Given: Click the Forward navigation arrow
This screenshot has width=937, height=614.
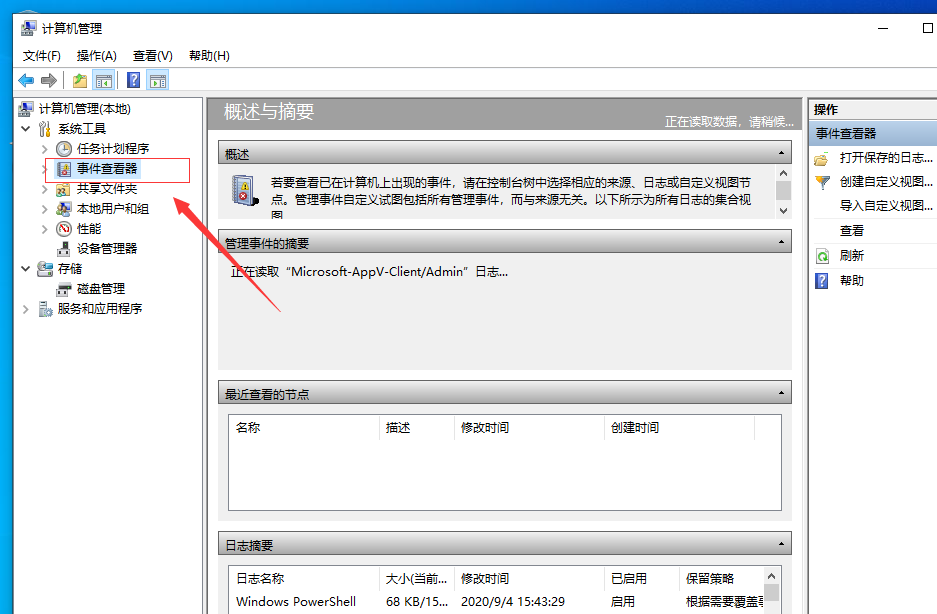Looking at the screenshot, I should (48, 80).
